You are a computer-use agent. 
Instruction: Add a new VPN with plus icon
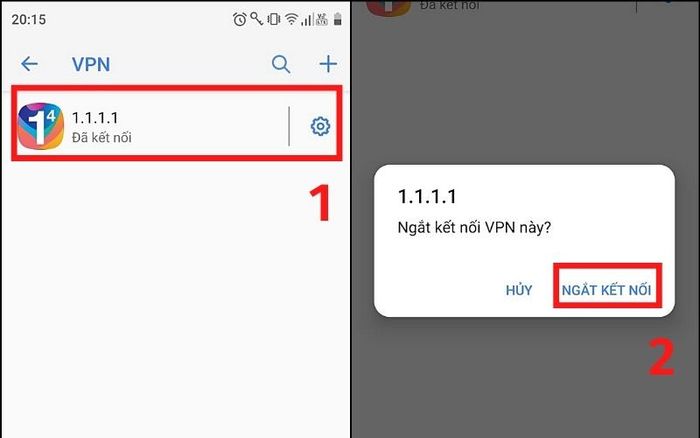point(328,64)
